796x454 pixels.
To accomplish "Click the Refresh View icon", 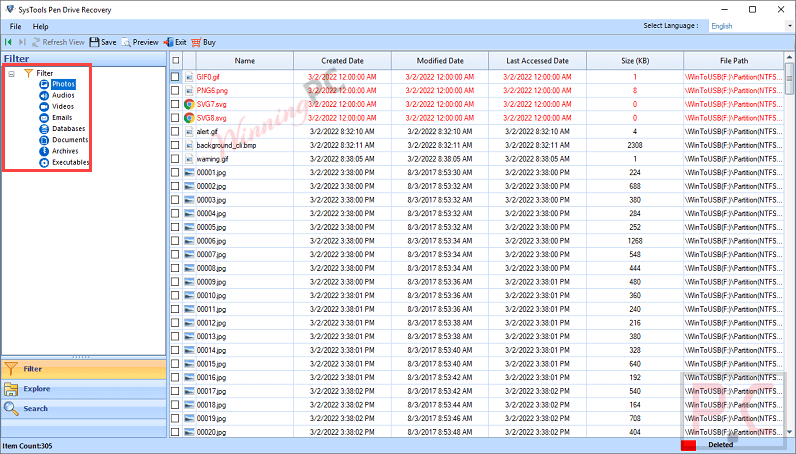I will pos(36,42).
